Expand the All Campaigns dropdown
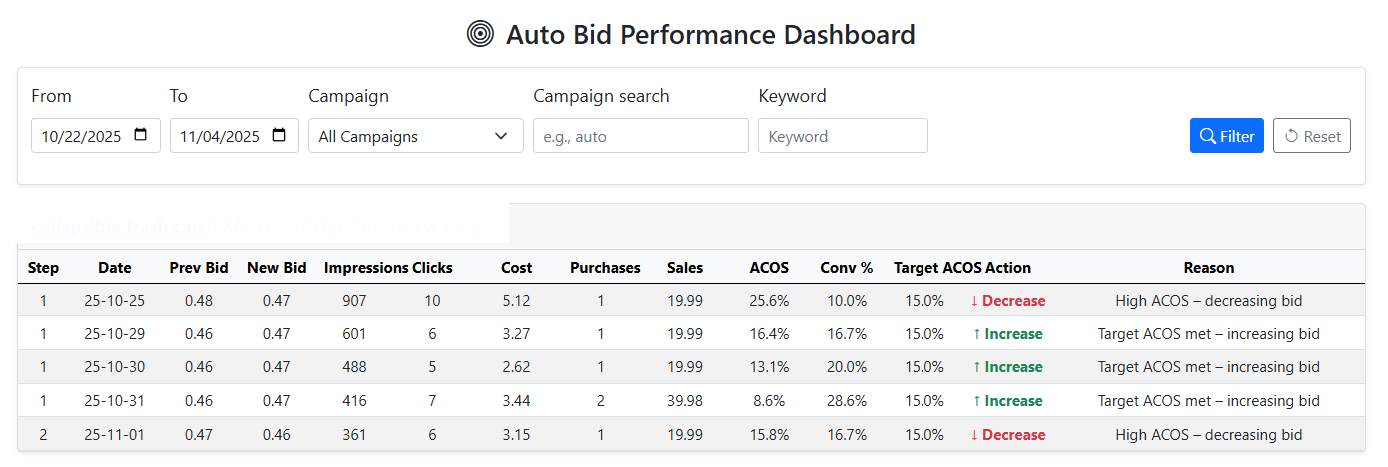1388x467 pixels. 415,136
